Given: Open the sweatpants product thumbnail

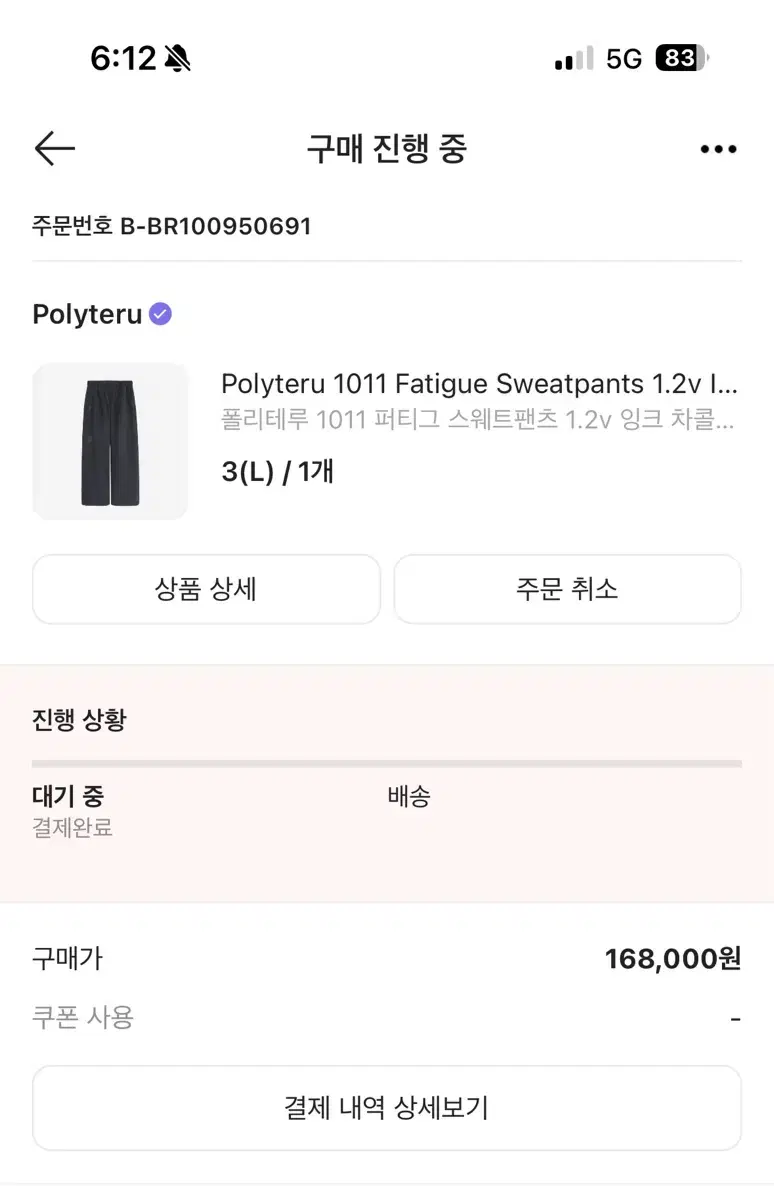Looking at the screenshot, I should click(110, 441).
